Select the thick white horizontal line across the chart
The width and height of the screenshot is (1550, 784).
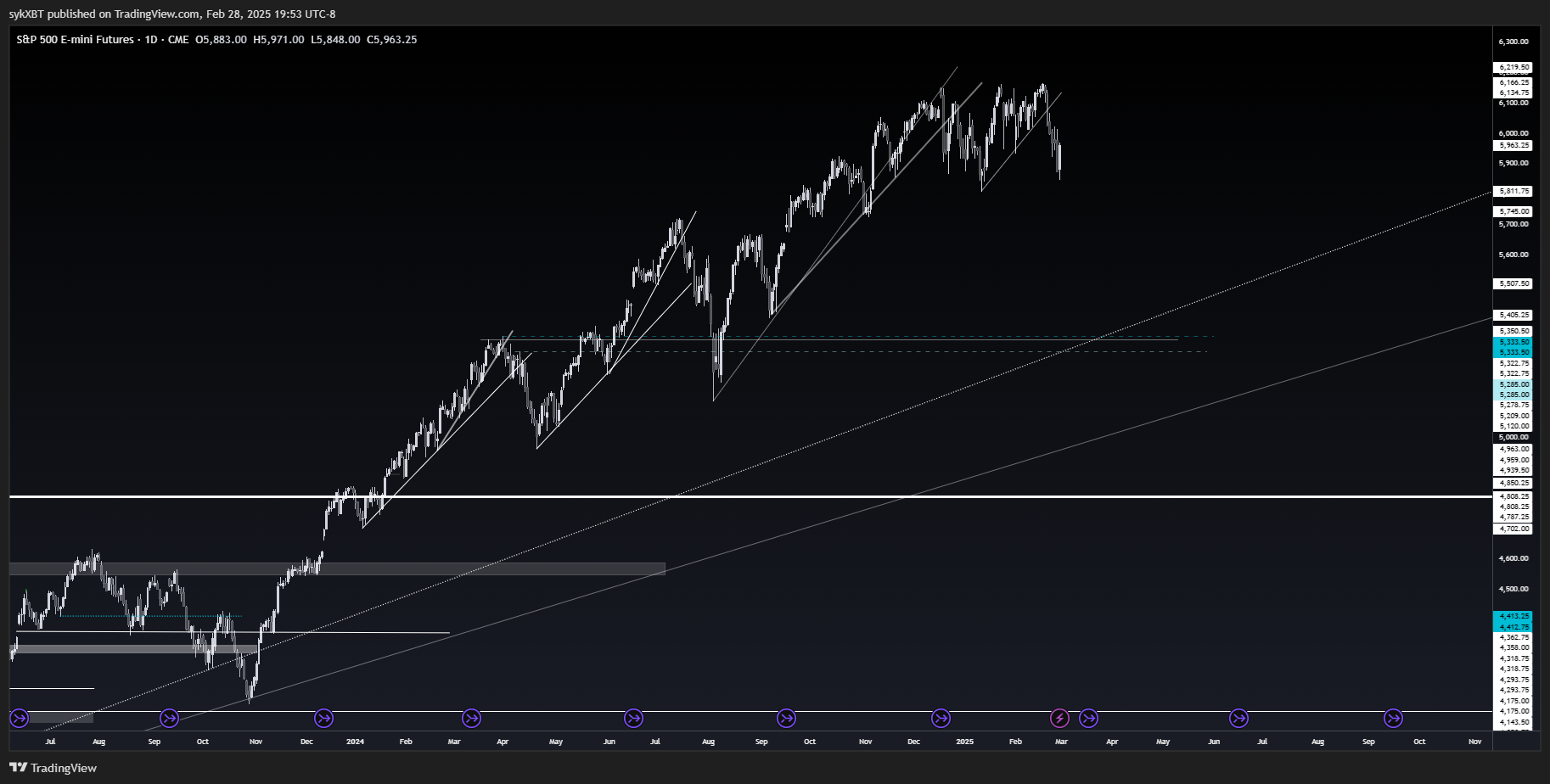(750, 496)
